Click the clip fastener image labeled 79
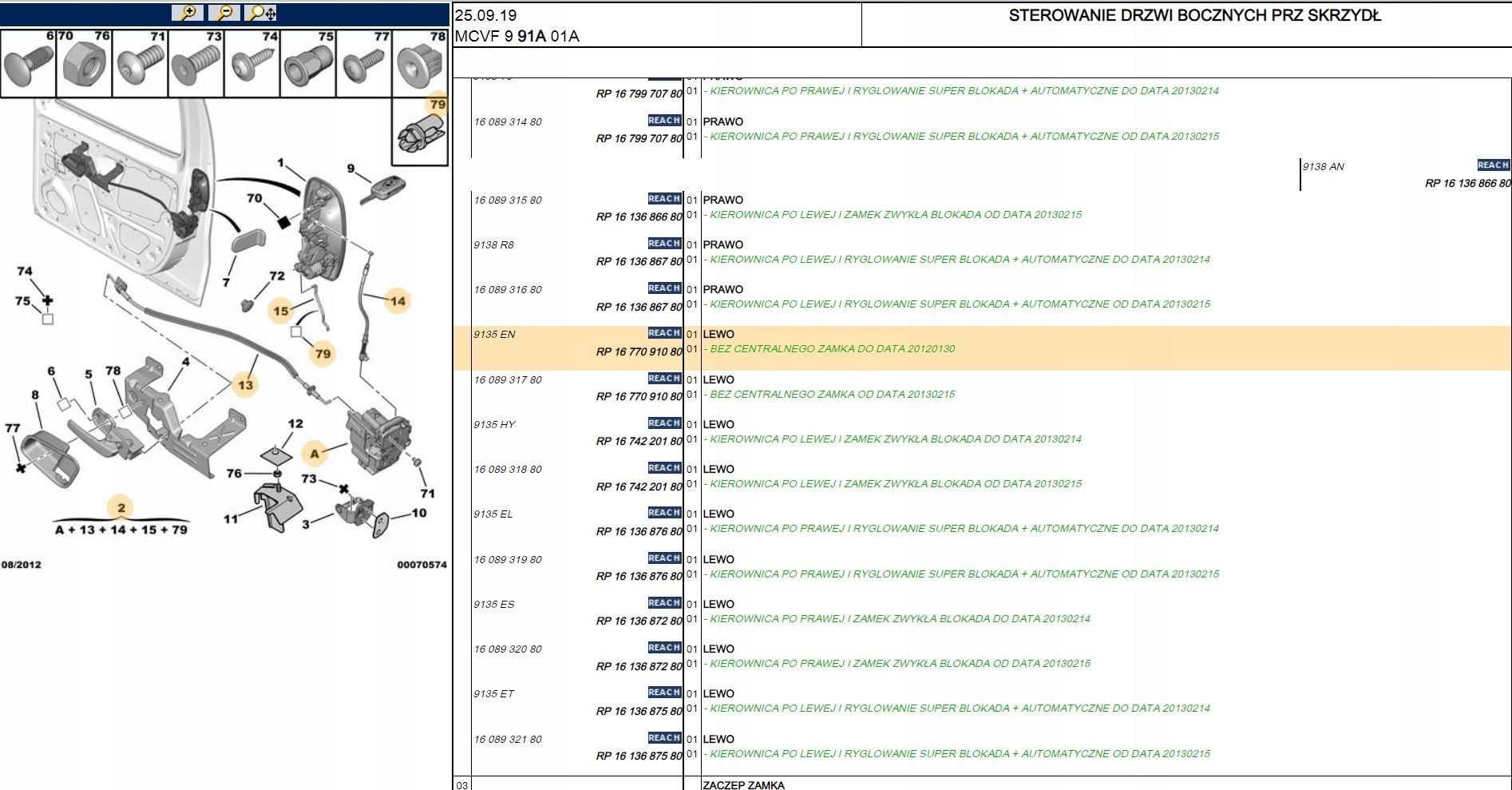Viewport: 1512px width, 790px height. click(x=420, y=132)
